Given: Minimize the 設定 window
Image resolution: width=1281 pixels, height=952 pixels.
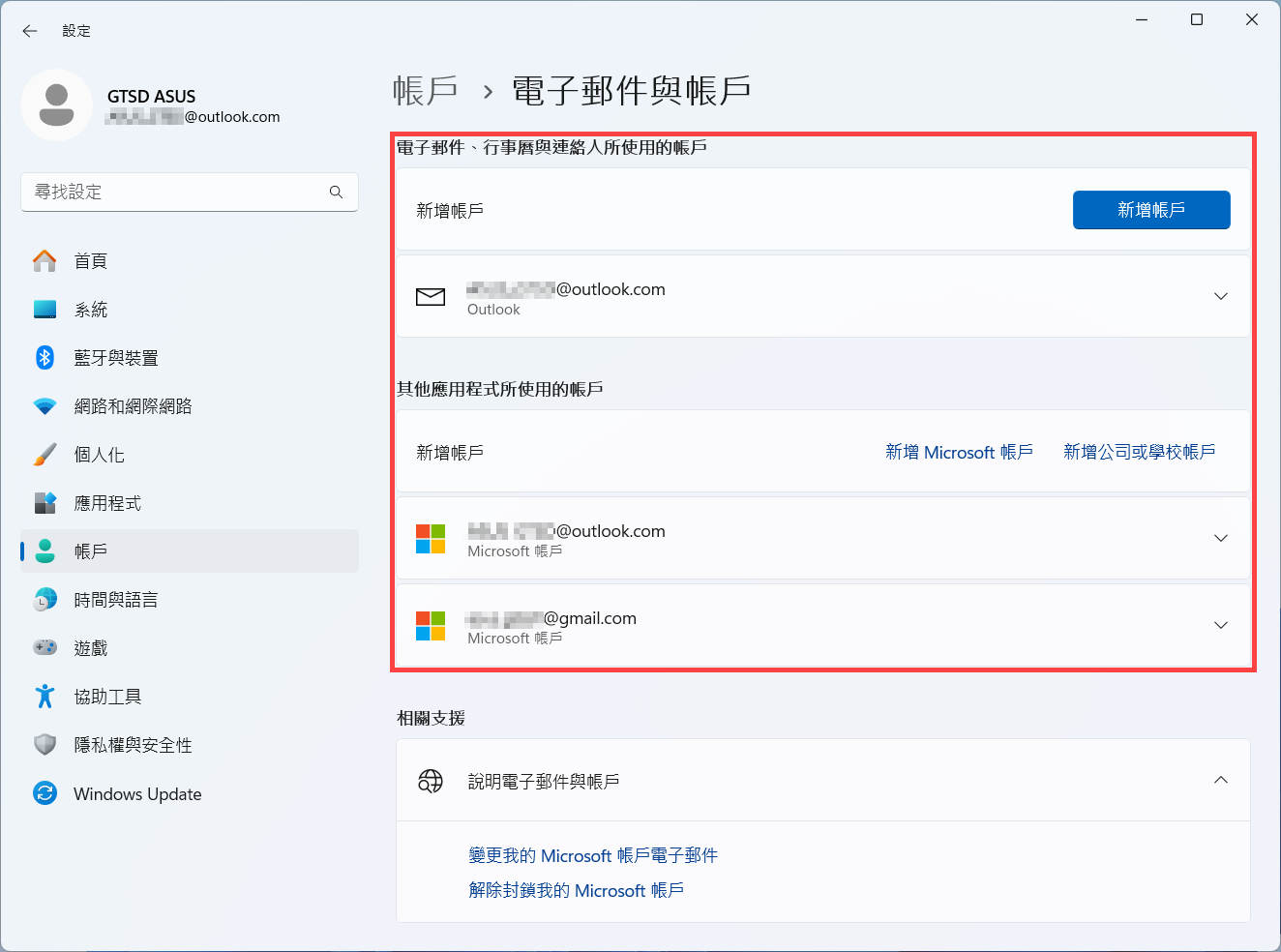Looking at the screenshot, I should pyautogui.click(x=1142, y=19).
